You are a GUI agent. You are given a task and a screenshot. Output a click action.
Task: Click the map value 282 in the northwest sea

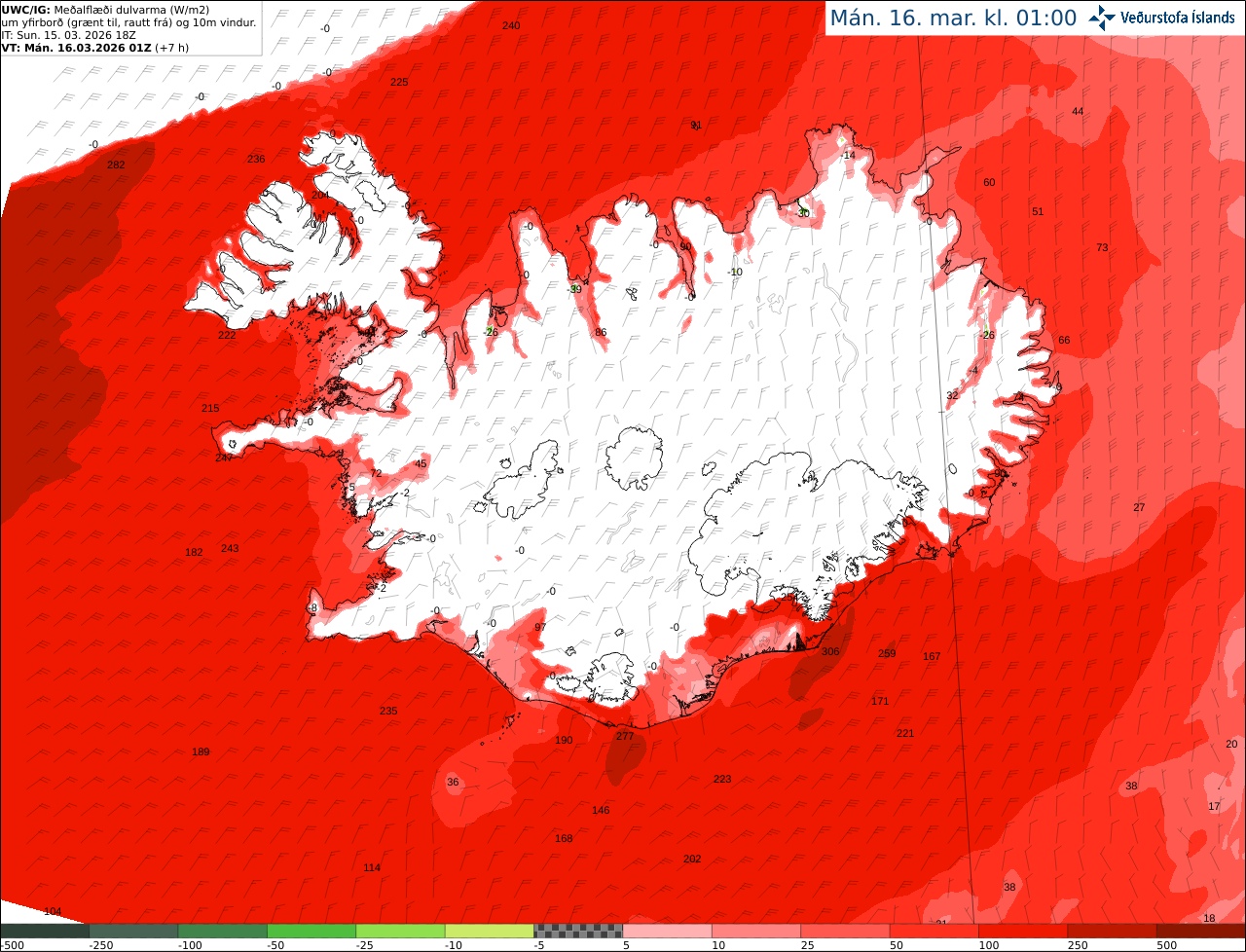(x=116, y=165)
